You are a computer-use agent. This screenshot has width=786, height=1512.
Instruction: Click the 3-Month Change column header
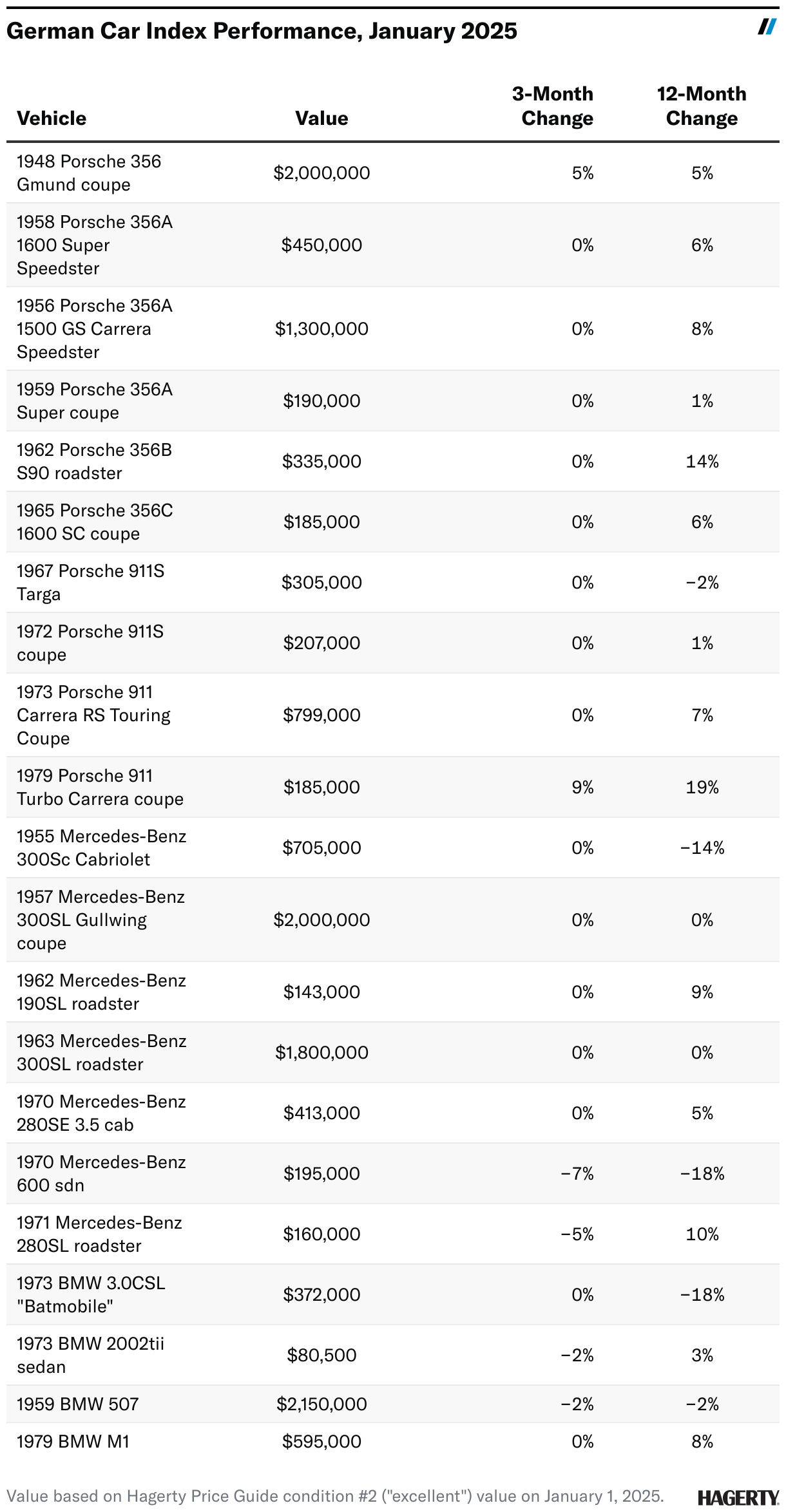(x=557, y=106)
